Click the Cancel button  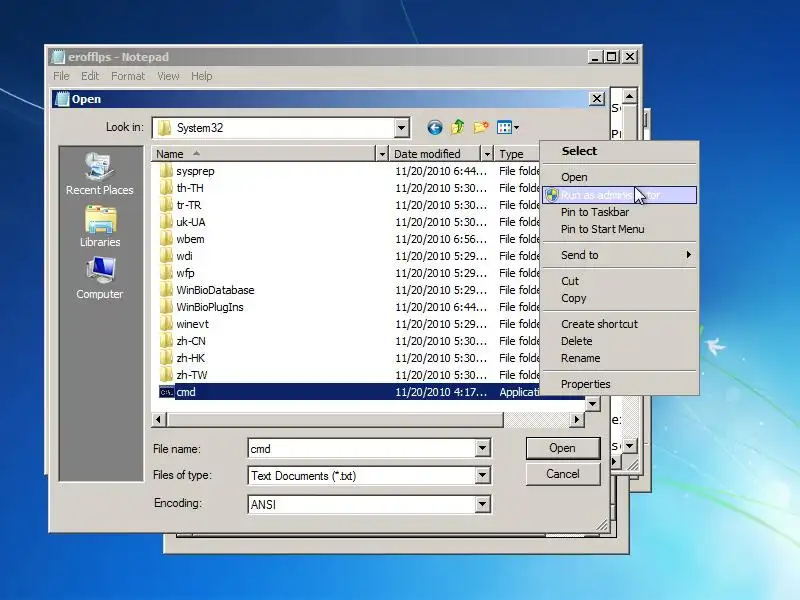563,474
